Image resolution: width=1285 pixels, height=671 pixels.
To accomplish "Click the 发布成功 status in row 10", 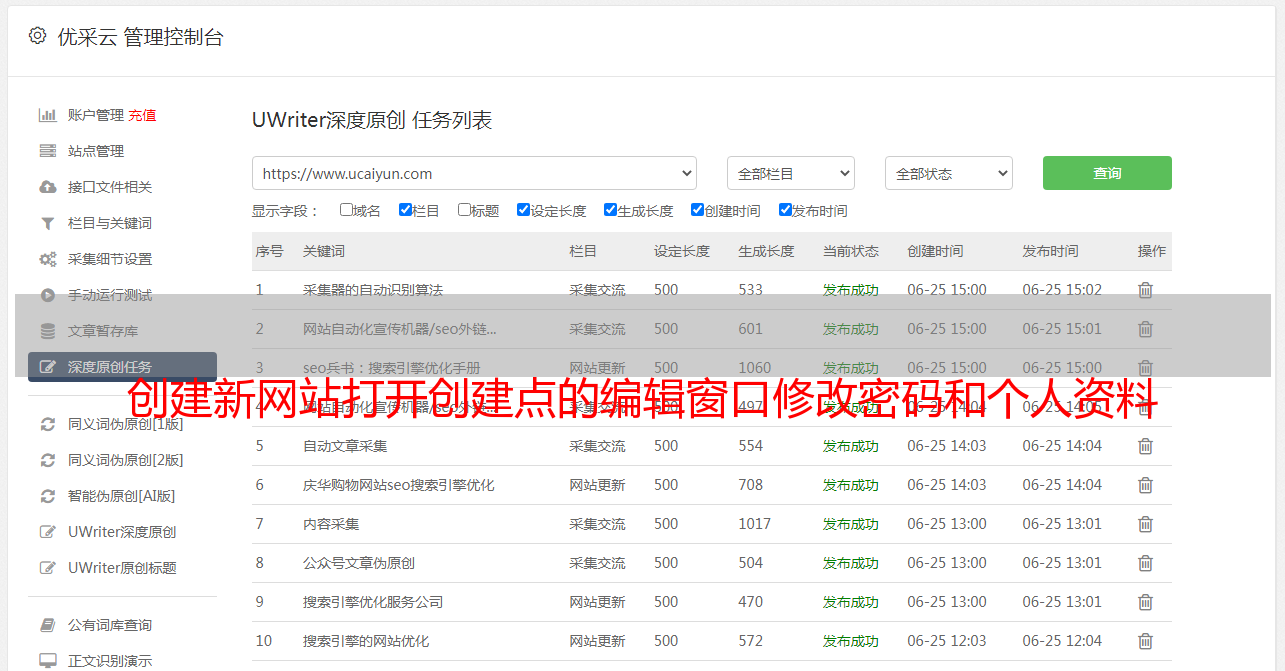I will point(851,641).
